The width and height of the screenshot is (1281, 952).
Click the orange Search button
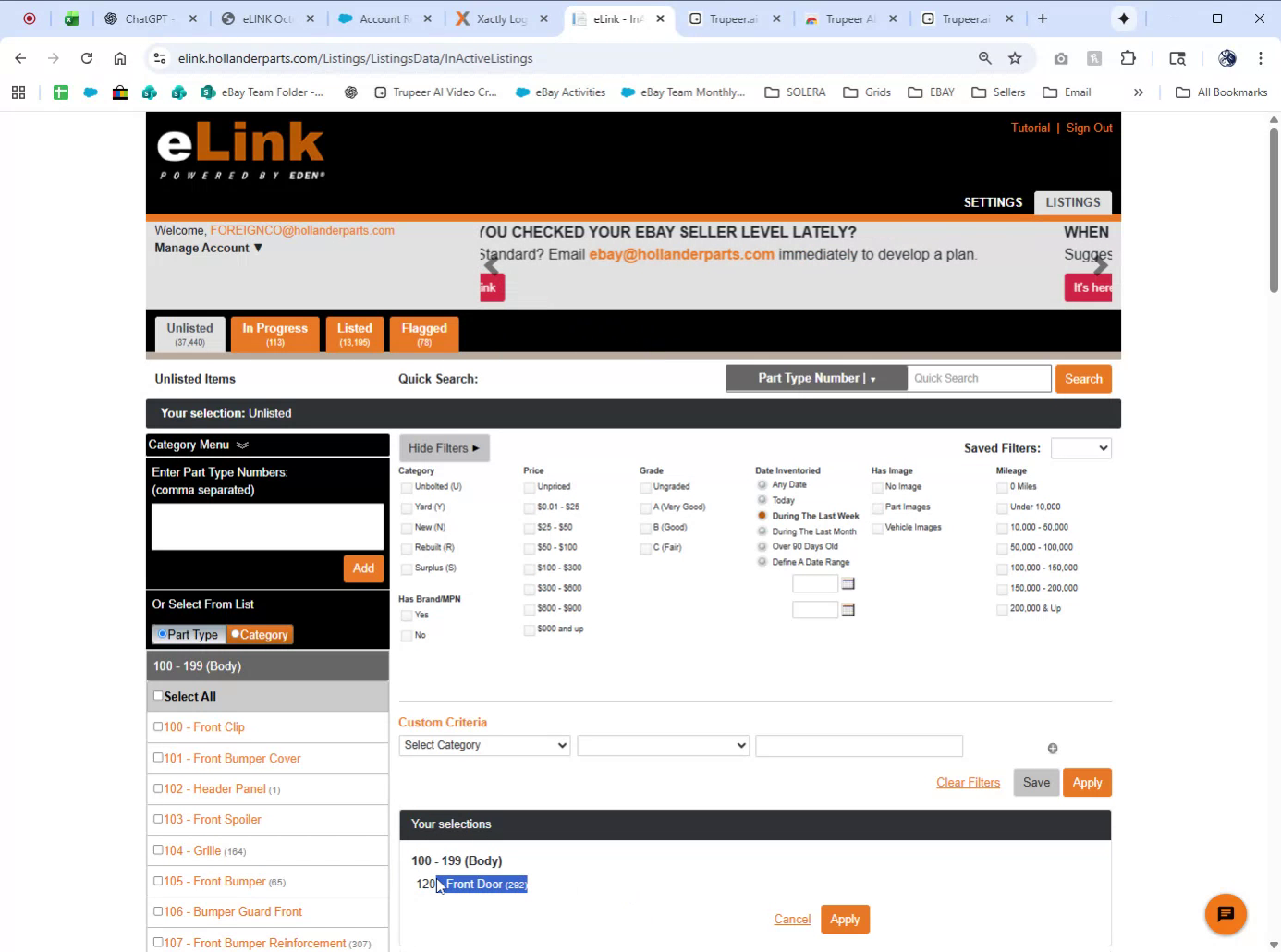click(x=1083, y=379)
